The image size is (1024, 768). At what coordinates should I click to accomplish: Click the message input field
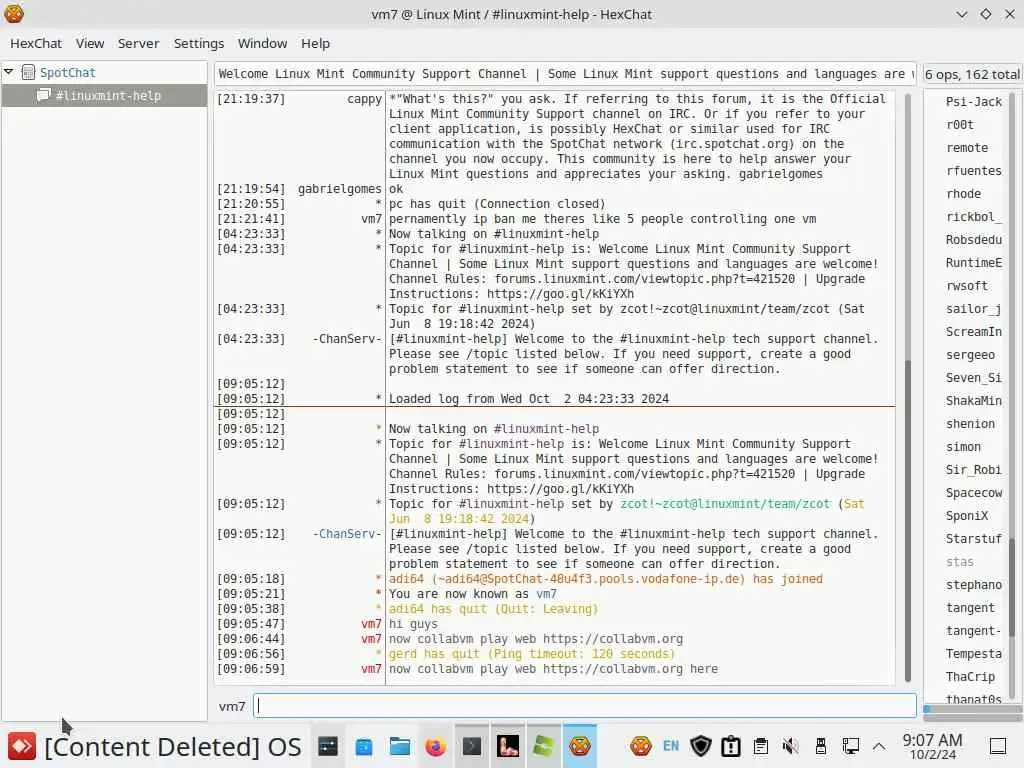pos(584,705)
